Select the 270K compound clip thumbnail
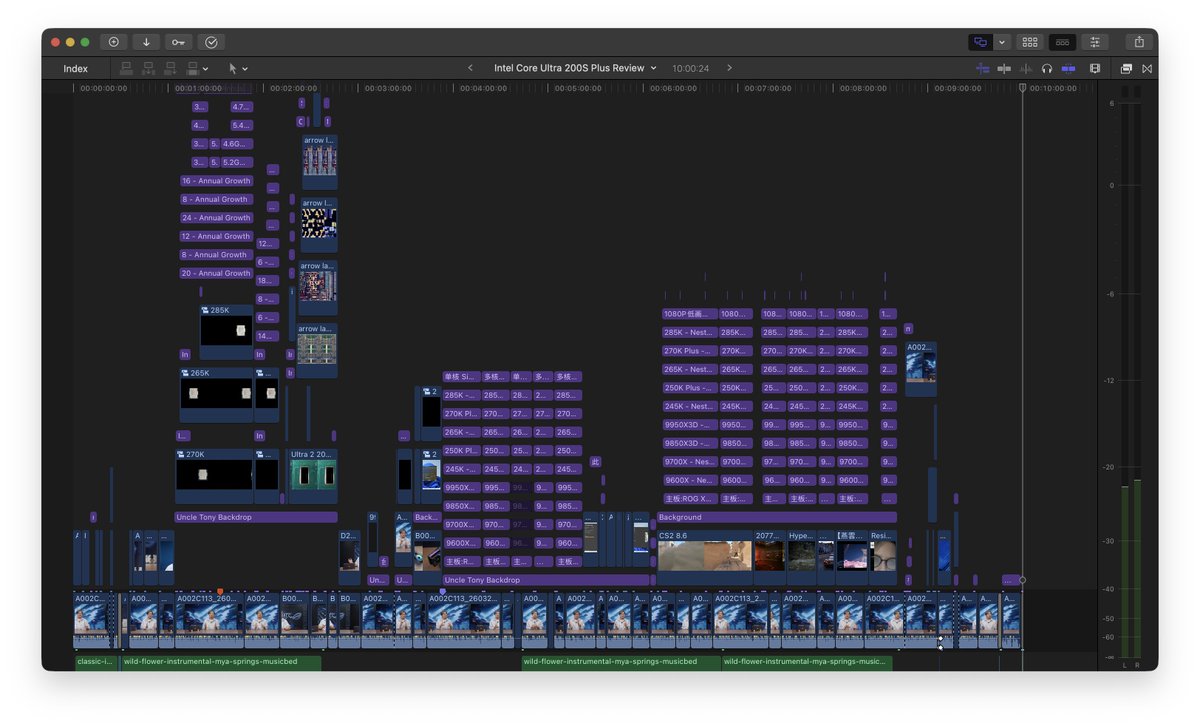The height and width of the screenshot is (726, 1200). (214, 476)
